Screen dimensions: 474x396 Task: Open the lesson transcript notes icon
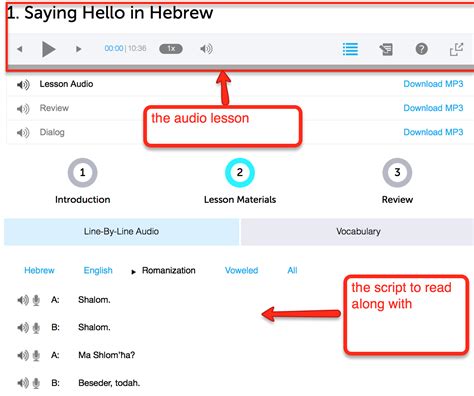(x=386, y=49)
